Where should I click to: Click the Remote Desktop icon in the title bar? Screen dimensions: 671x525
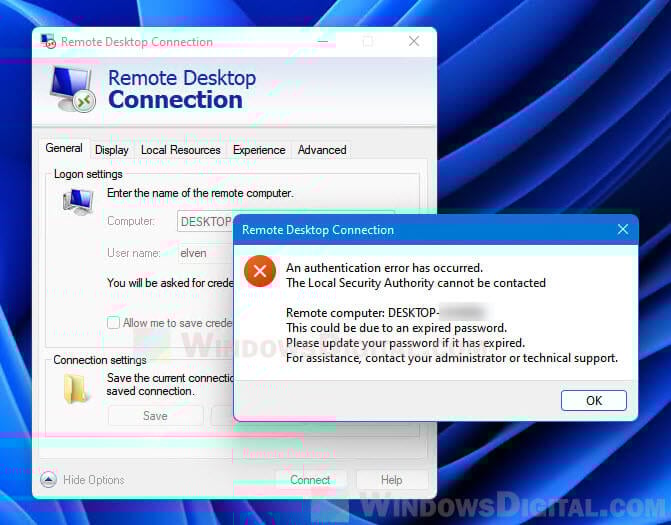tap(48, 42)
